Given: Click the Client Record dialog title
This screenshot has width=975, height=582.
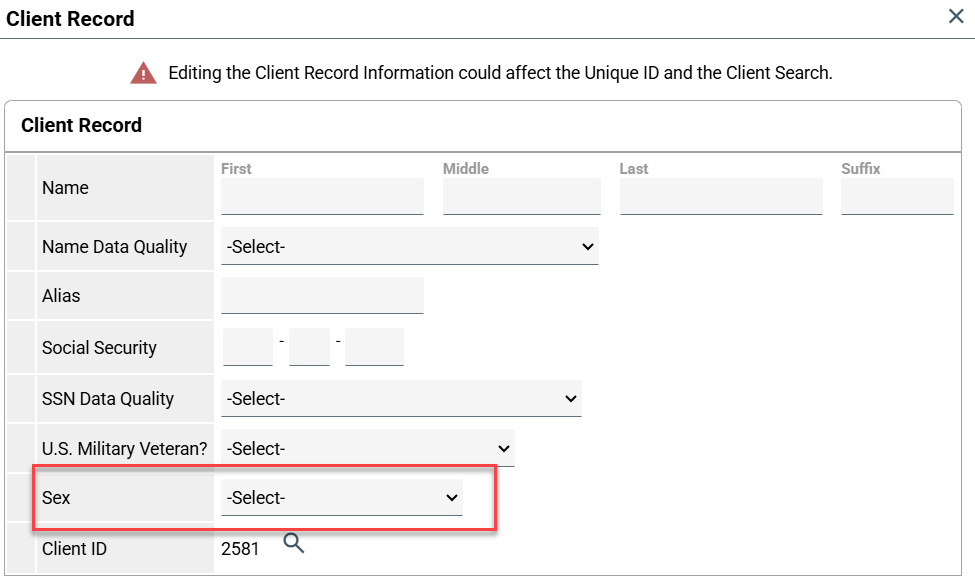Looking at the screenshot, I should click(70, 18).
